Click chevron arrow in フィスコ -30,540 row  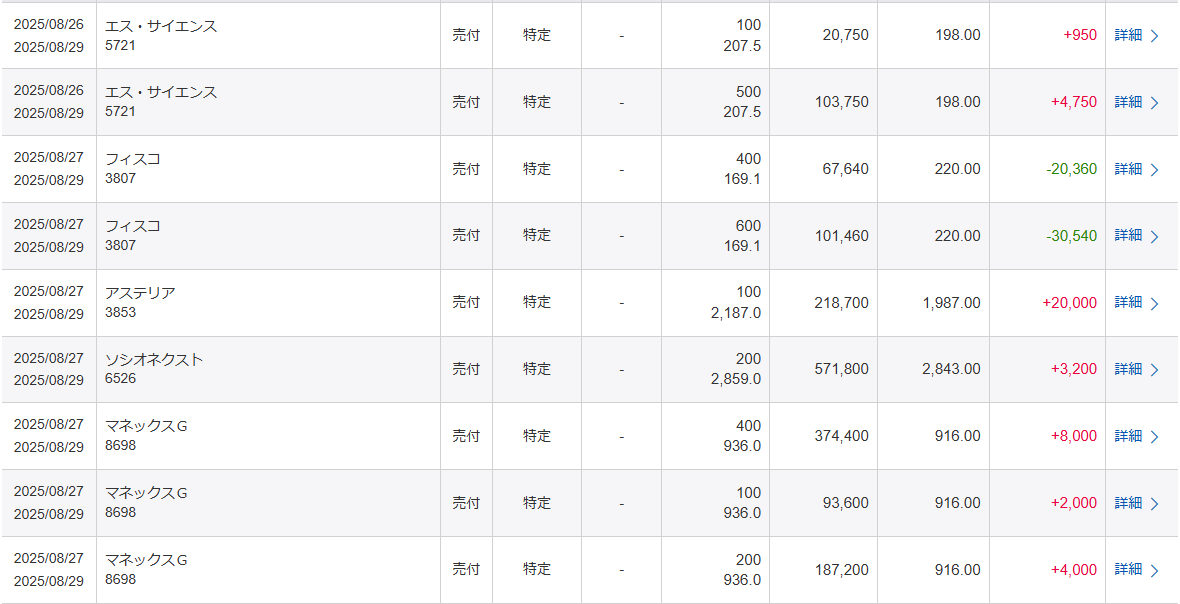1155,237
